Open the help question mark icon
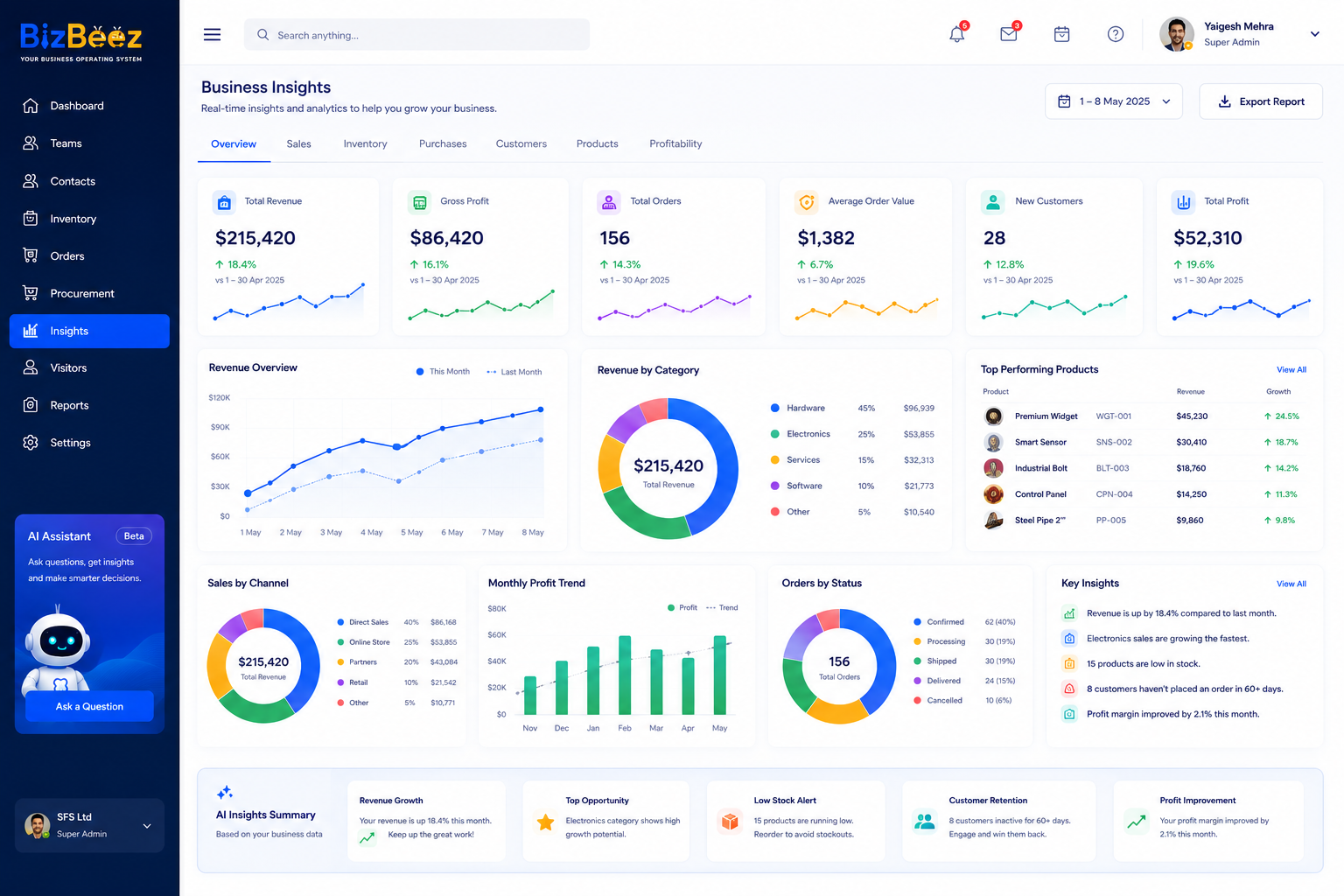 point(1116,34)
